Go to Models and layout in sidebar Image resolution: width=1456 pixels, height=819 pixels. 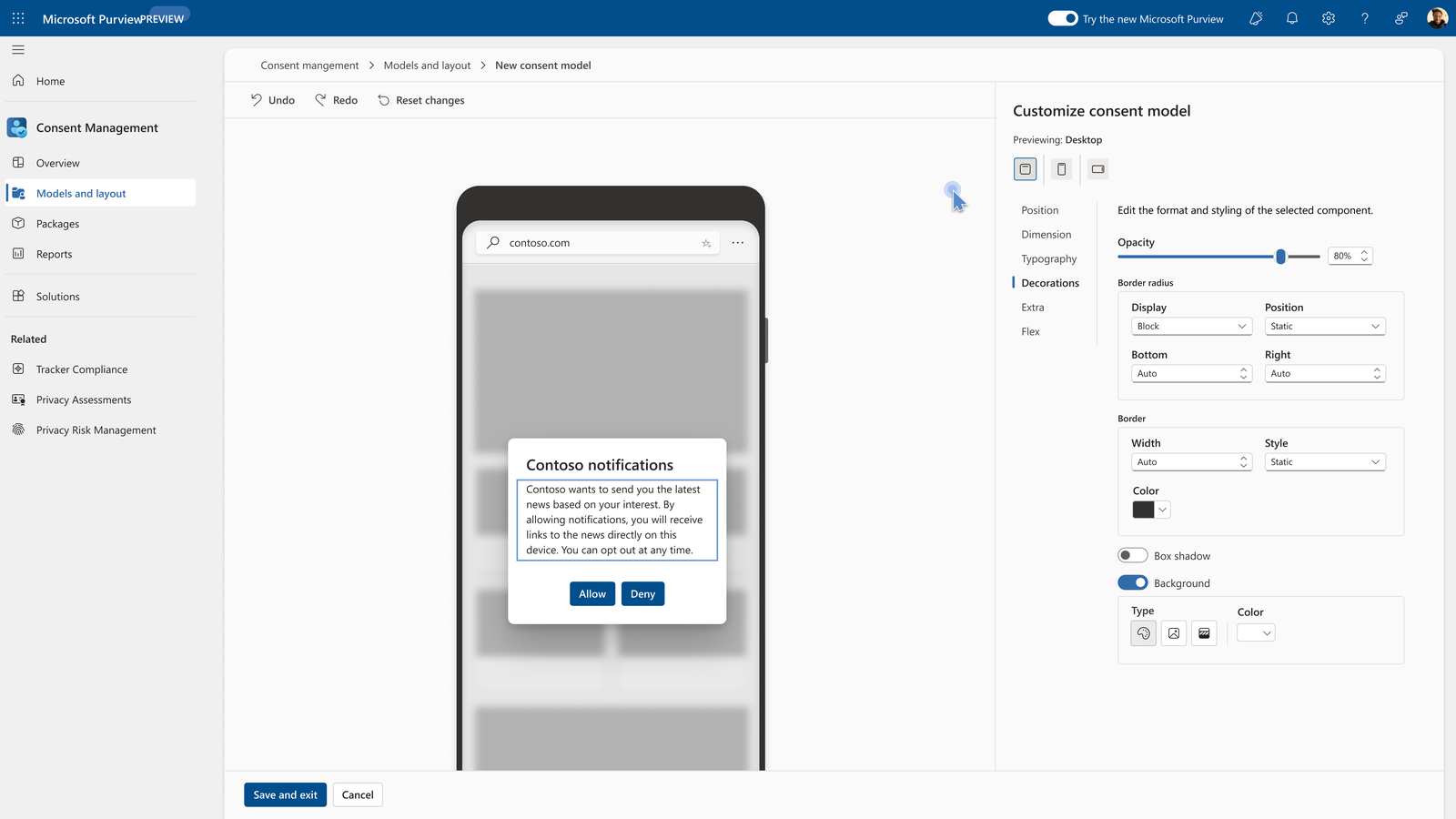click(101, 193)
